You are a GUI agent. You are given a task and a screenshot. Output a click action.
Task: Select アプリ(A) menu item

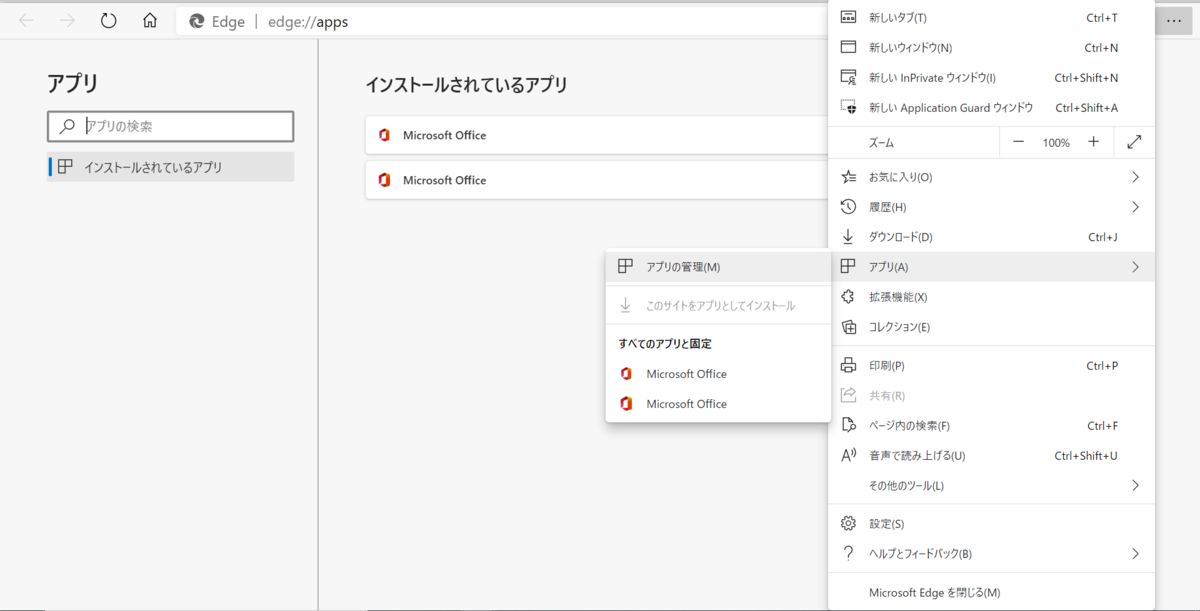click(x=992, y=267)
